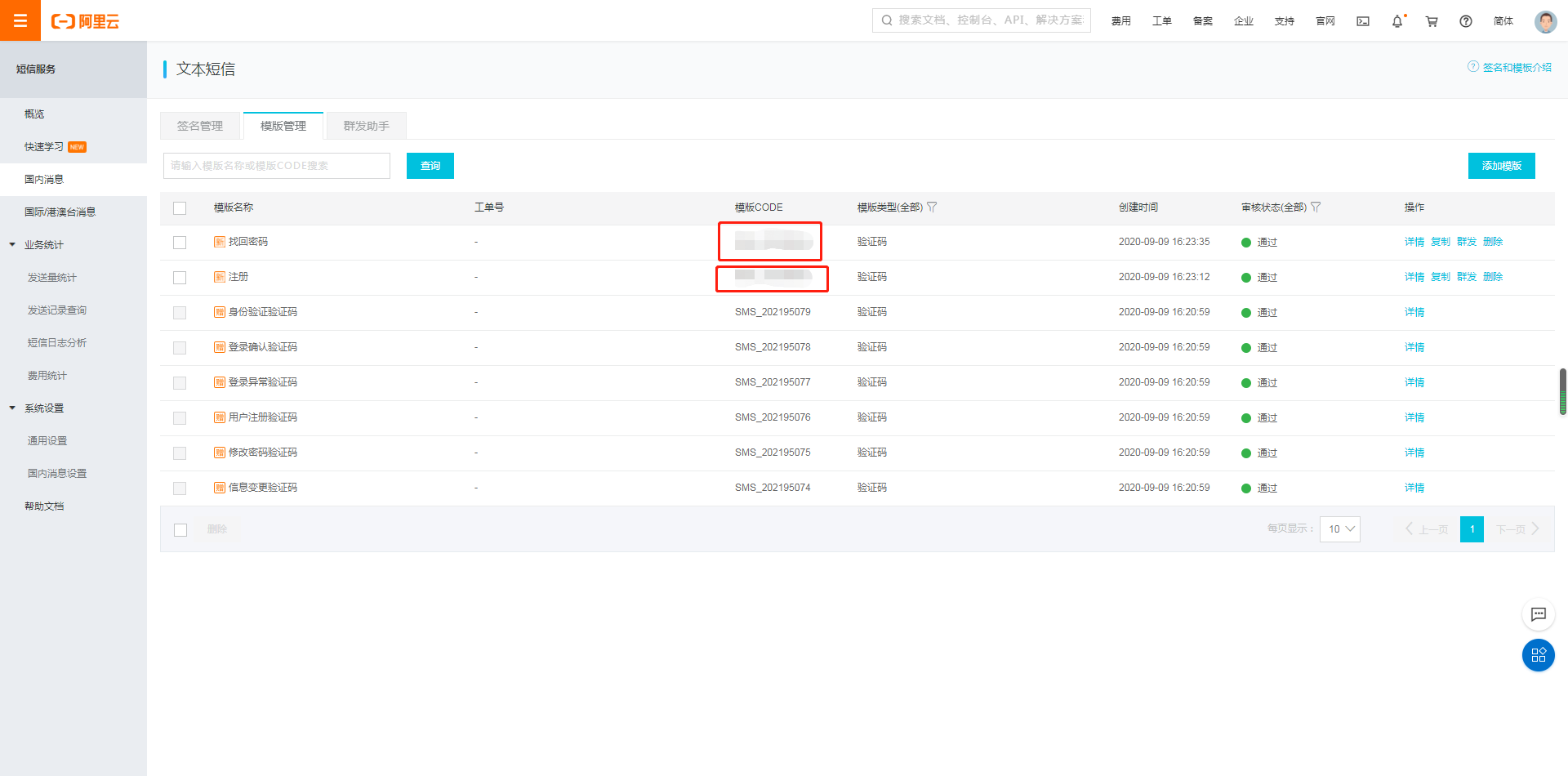Click the template icon beside 注册

[x=219, y=277]
